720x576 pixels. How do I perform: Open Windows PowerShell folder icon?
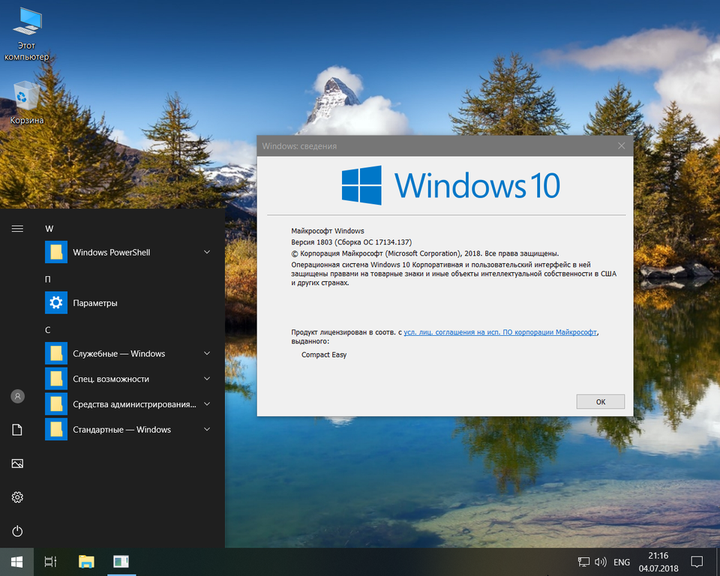pos(56,252)
